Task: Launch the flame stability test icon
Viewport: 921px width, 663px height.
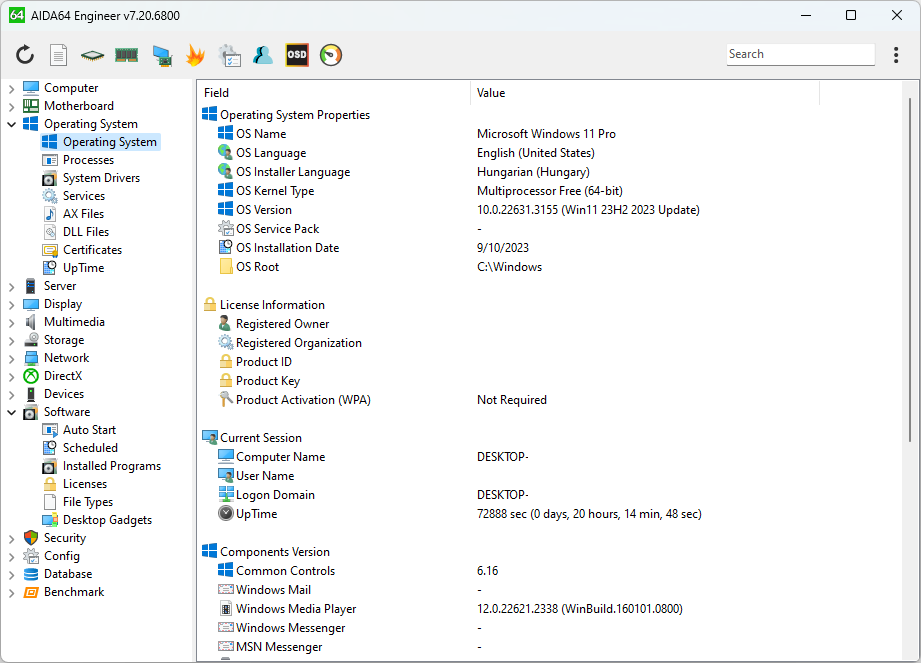Action: pyautogui.click(x=195, y=55)
